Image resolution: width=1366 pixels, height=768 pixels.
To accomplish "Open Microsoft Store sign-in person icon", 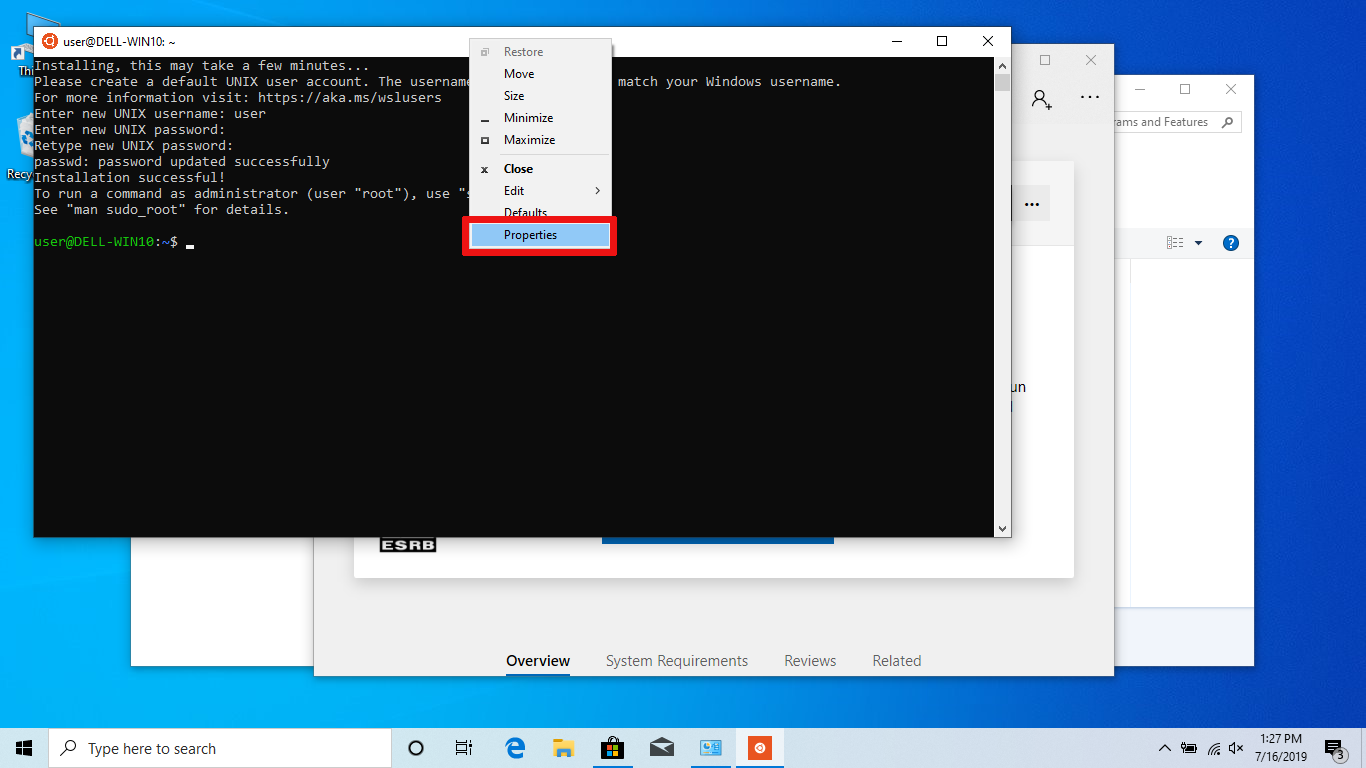I will (x=1041, y=98).
